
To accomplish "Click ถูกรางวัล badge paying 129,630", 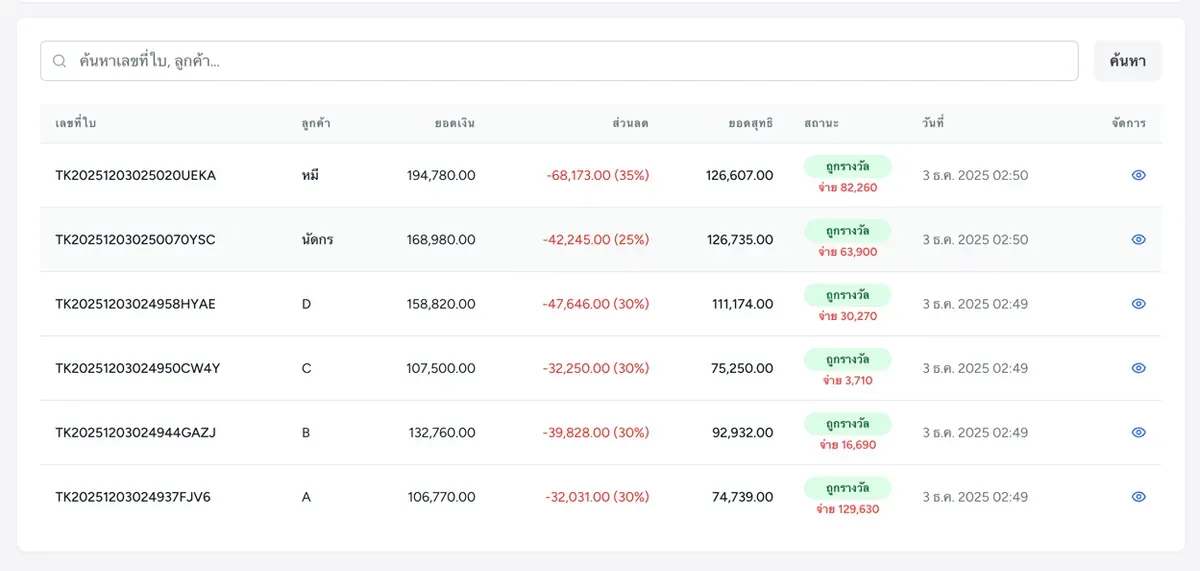I will pos(847,488).
